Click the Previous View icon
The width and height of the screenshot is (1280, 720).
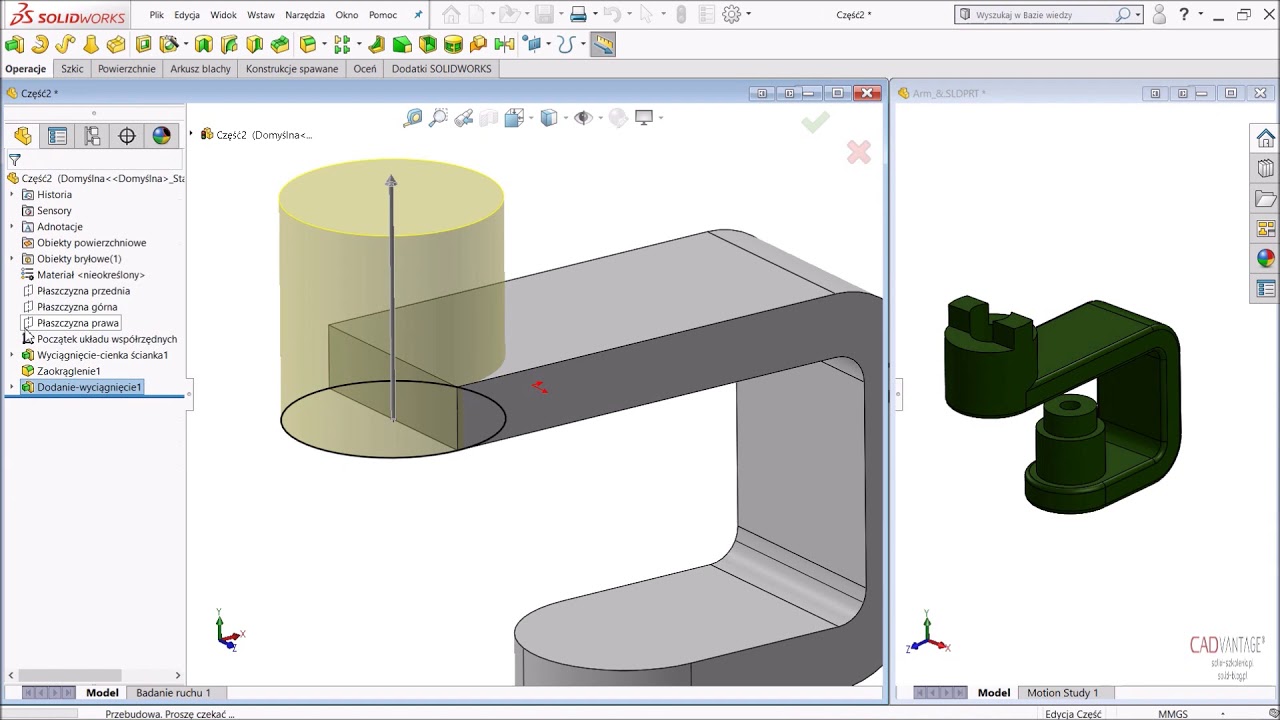463,118
